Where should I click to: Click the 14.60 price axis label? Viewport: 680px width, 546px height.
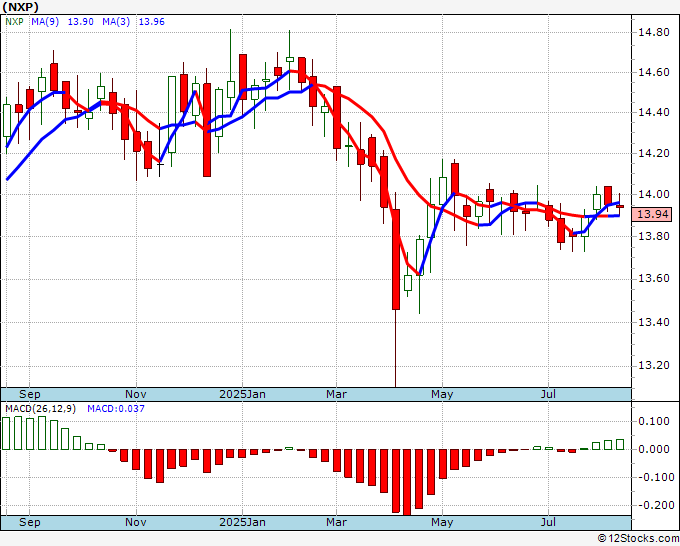point(653,72)
